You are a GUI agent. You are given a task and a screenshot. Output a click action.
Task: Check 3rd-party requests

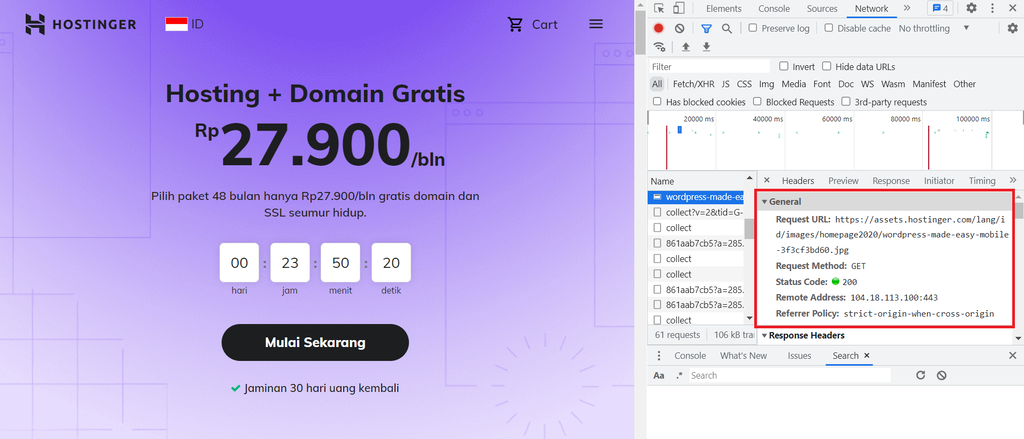click(846, 102)
